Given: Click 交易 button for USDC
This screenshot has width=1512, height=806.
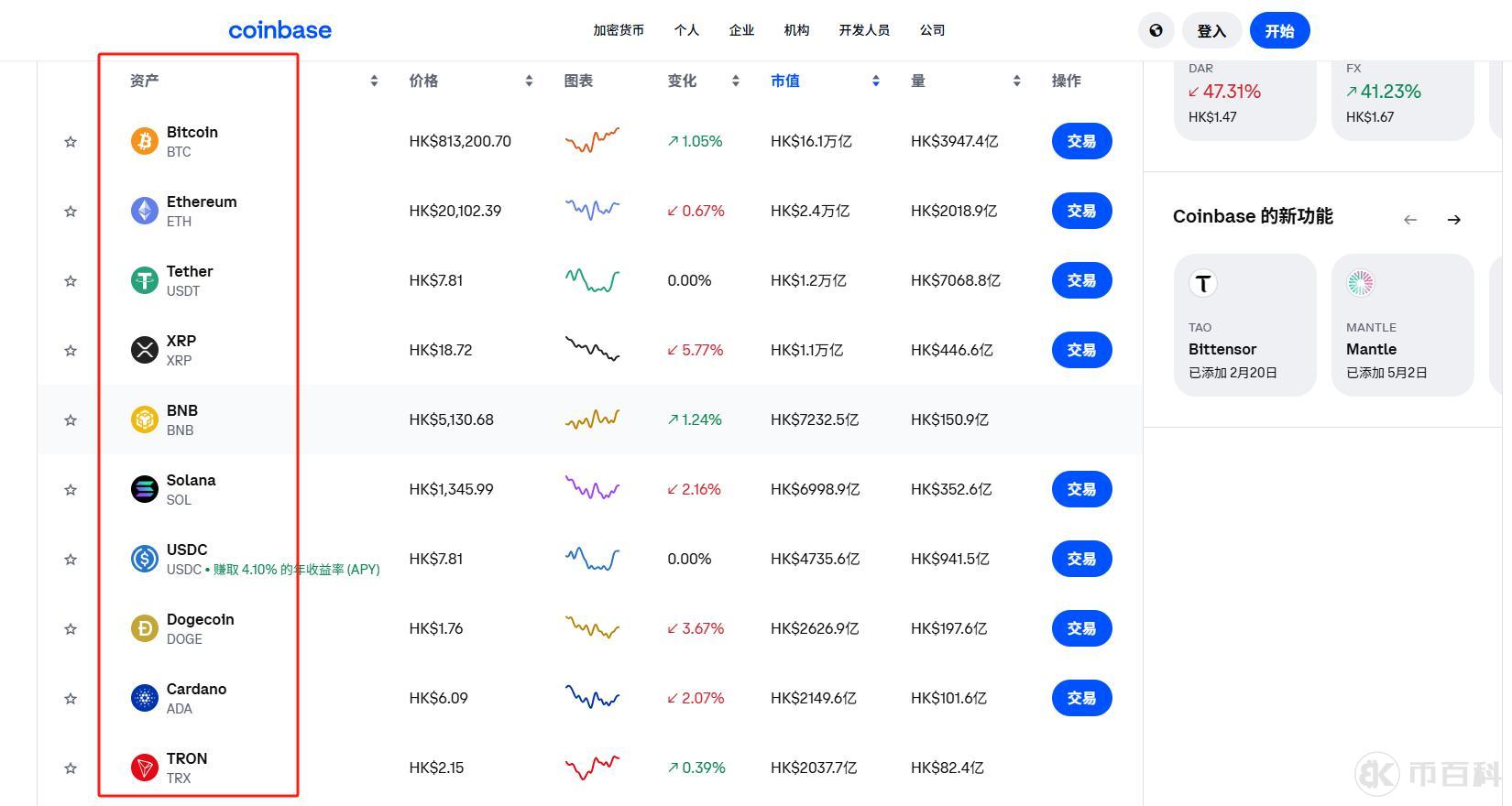Looking at the screenshot, I should 1081,559.
